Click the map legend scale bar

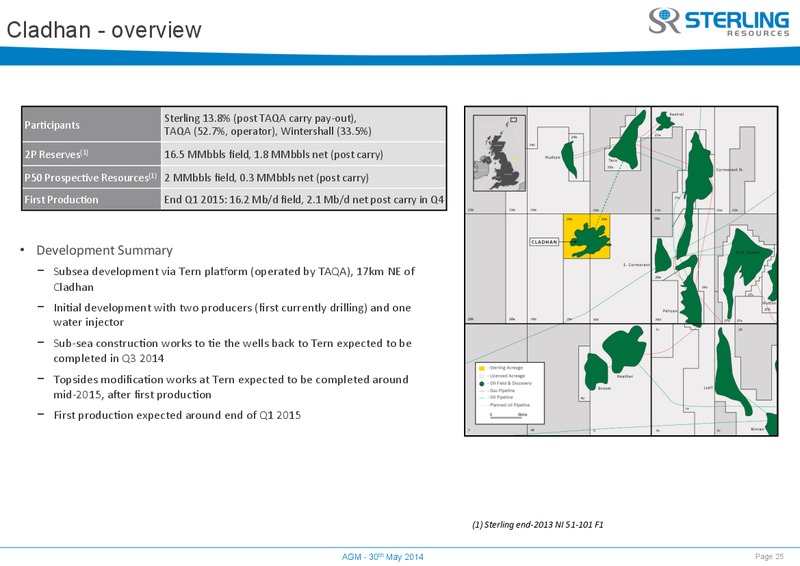506,417
